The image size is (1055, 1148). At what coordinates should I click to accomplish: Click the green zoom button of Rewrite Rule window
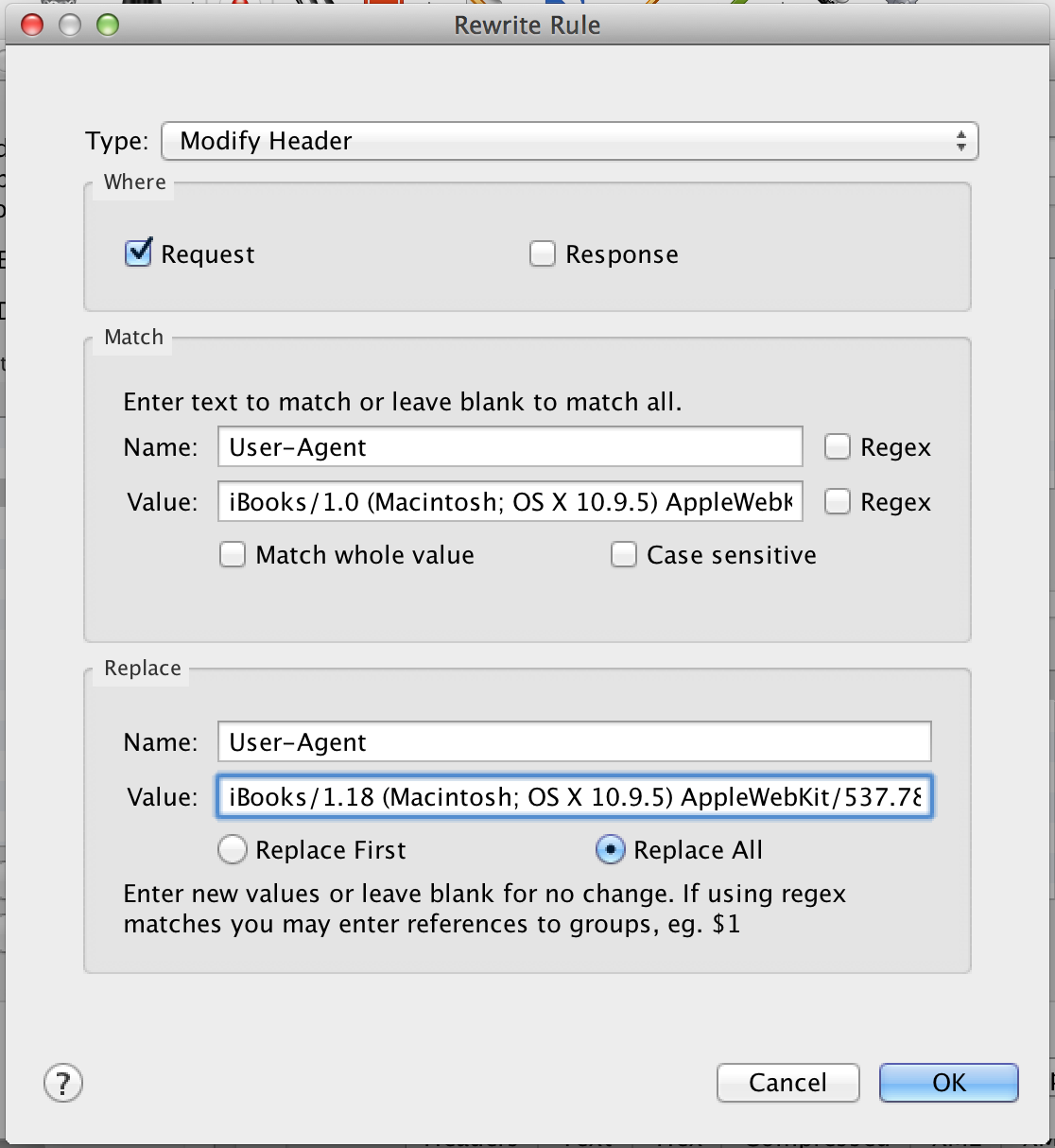(108, 25)
